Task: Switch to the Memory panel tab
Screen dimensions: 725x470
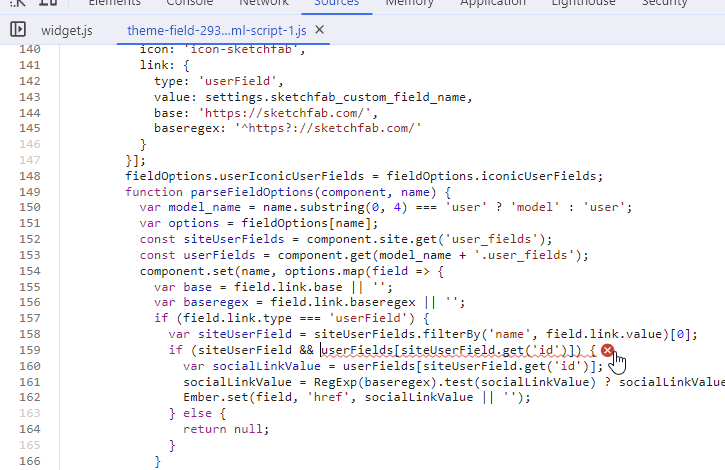Action: tap(410, 3)
